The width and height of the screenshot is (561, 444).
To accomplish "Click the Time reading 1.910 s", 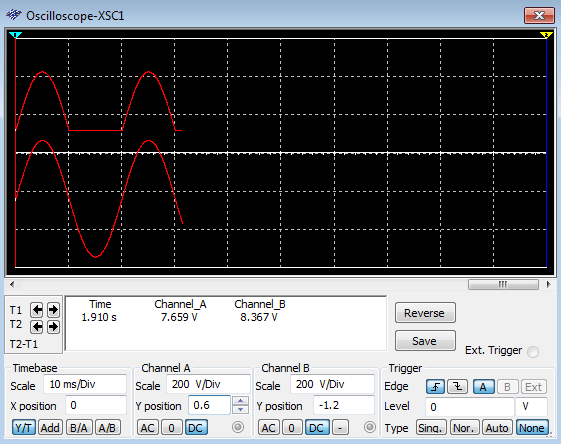I will click(x=99, y=317).
